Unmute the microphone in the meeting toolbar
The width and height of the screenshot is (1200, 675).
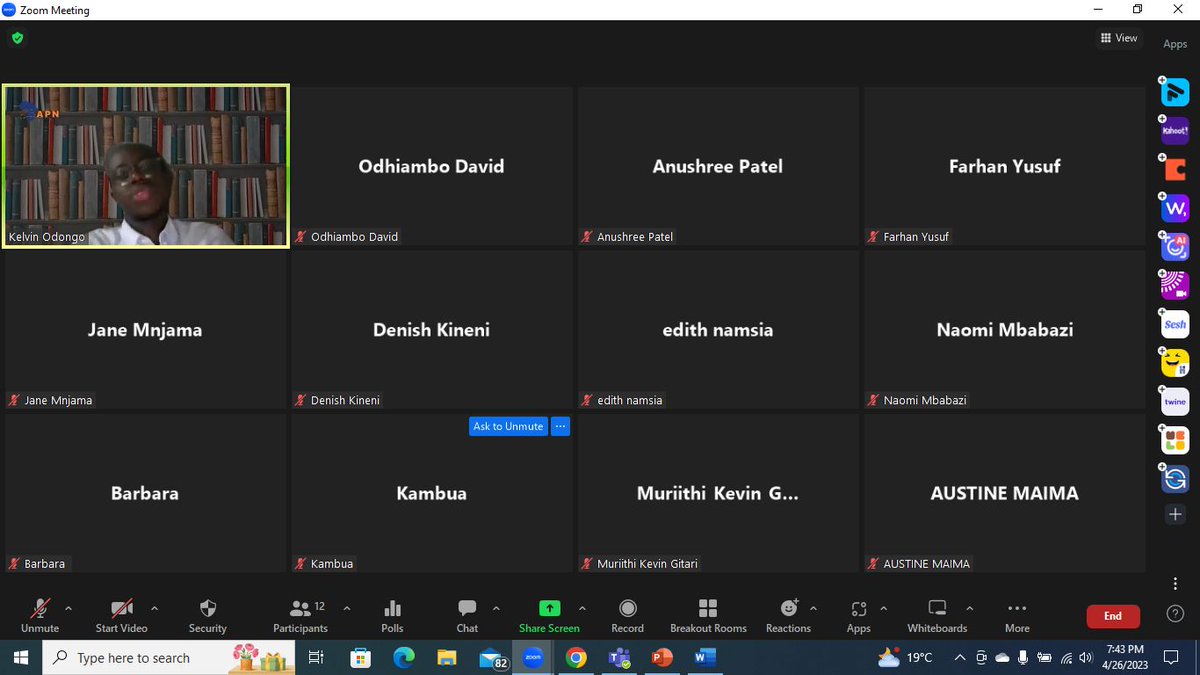pos(40,615)
